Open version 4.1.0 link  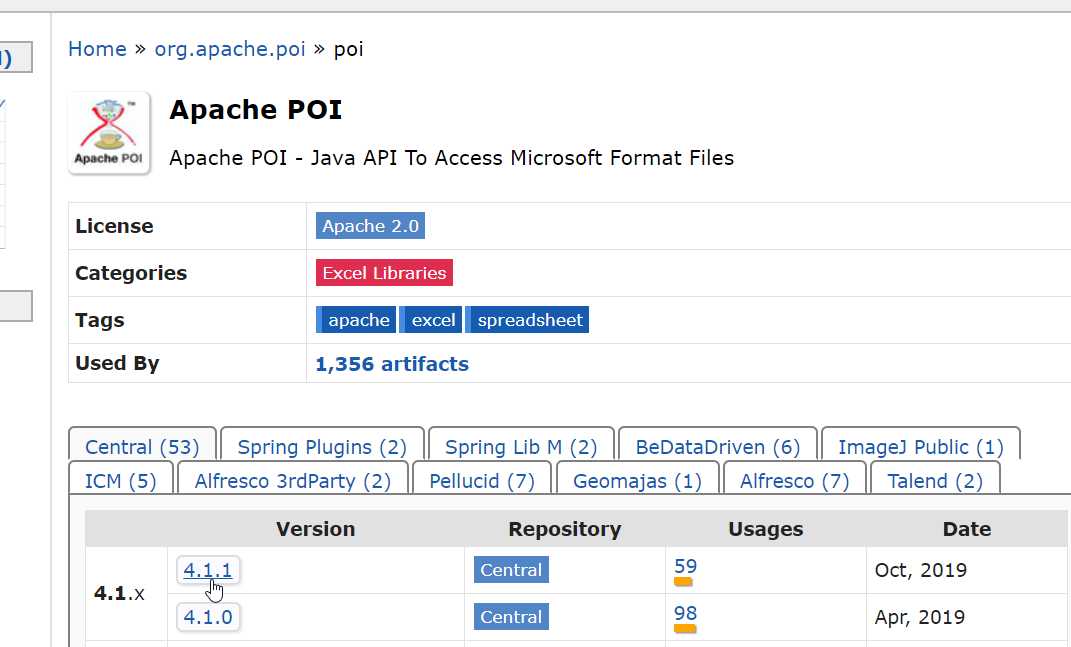[208, 617]
